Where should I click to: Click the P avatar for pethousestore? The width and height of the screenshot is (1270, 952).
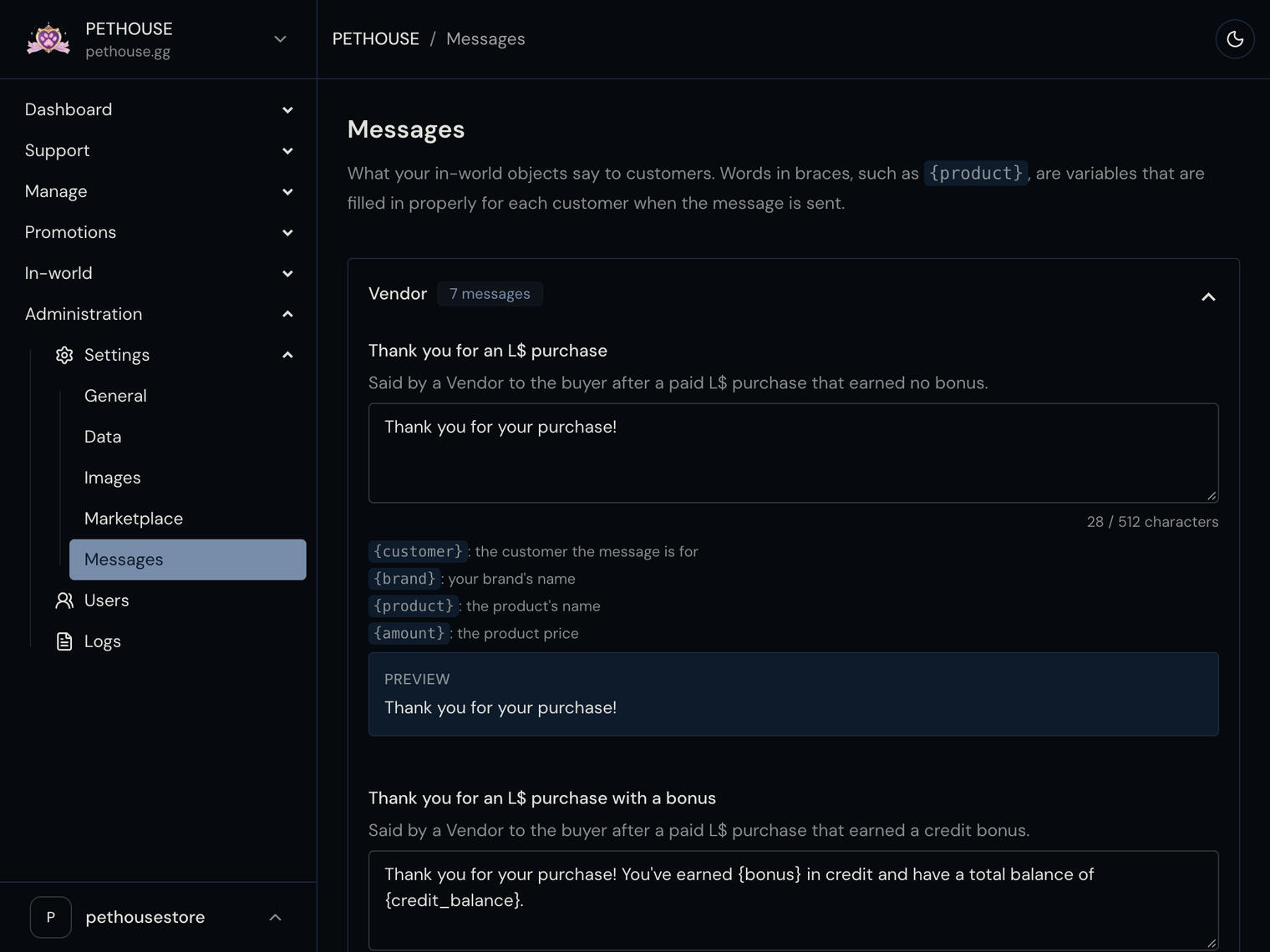click(51, 917)
